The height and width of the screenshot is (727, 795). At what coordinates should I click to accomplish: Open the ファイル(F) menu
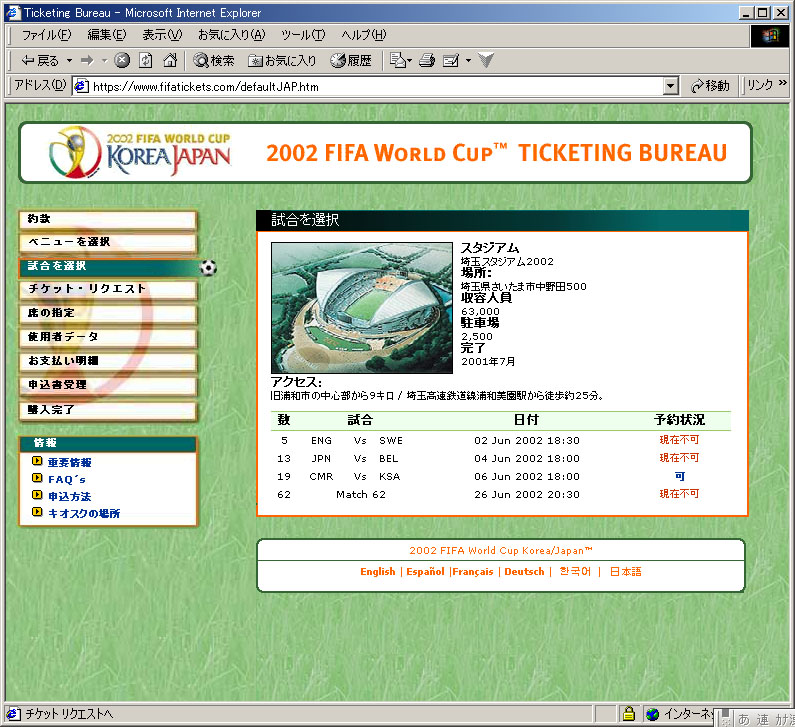pyautogui.click(x=46, y=34)
